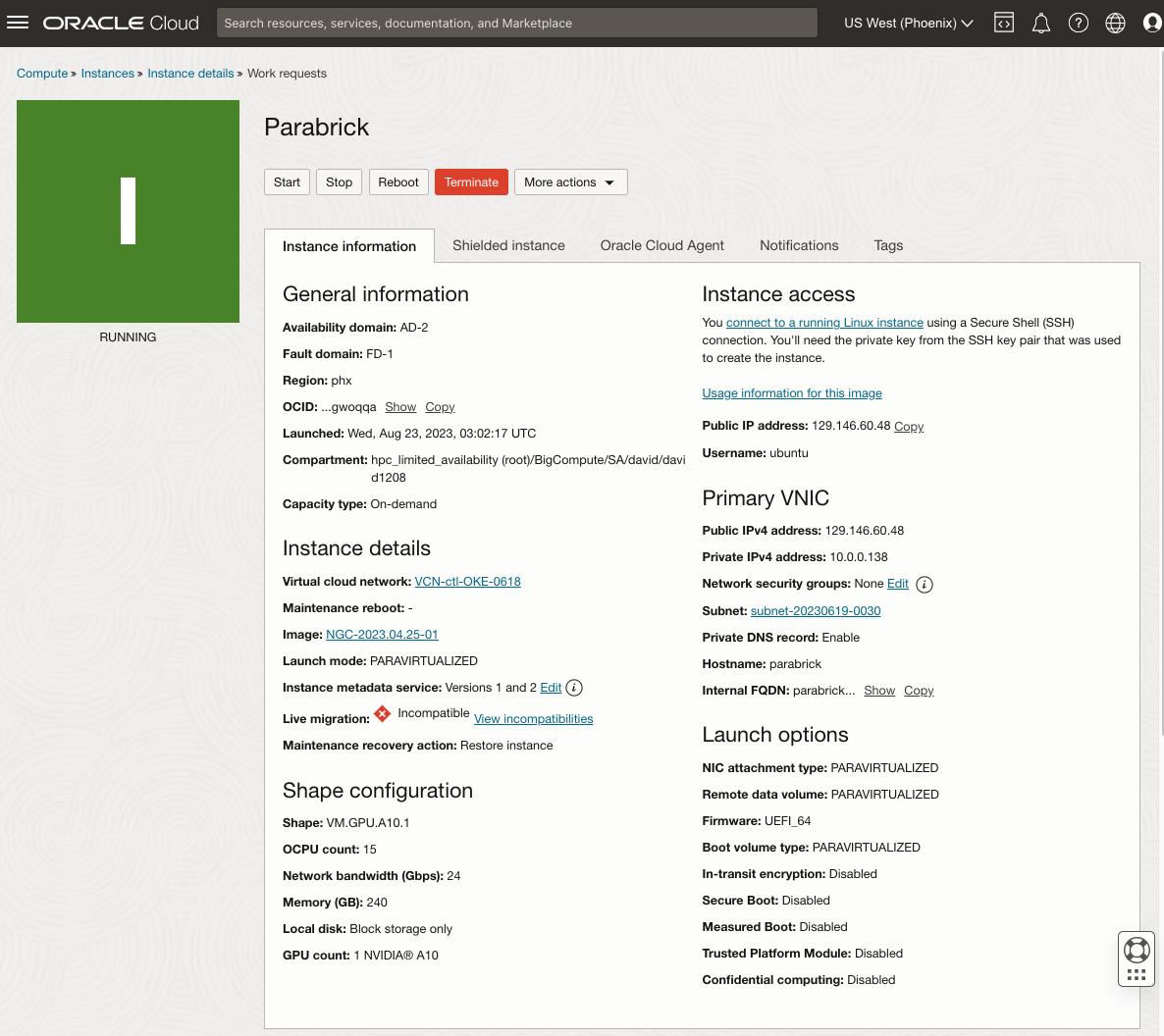
Task: Open the US West (Phoenix) region selector
Action: (x=907, y=22)
